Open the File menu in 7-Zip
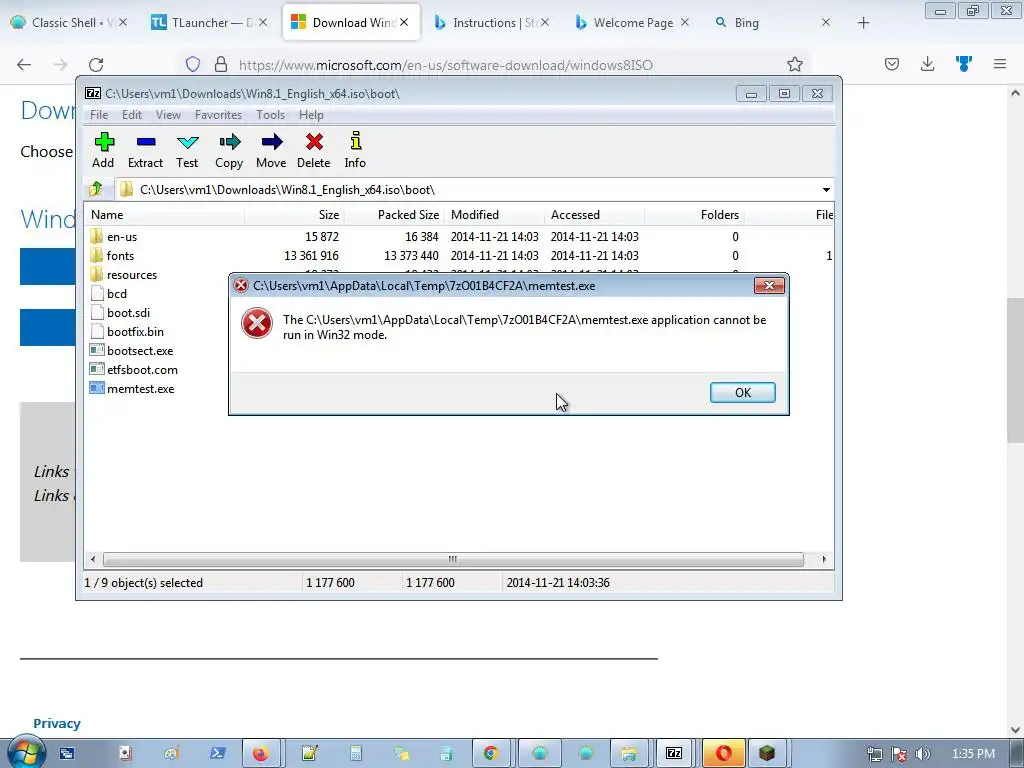This screenshot has height=768, width=1024. tap(99, 114)
